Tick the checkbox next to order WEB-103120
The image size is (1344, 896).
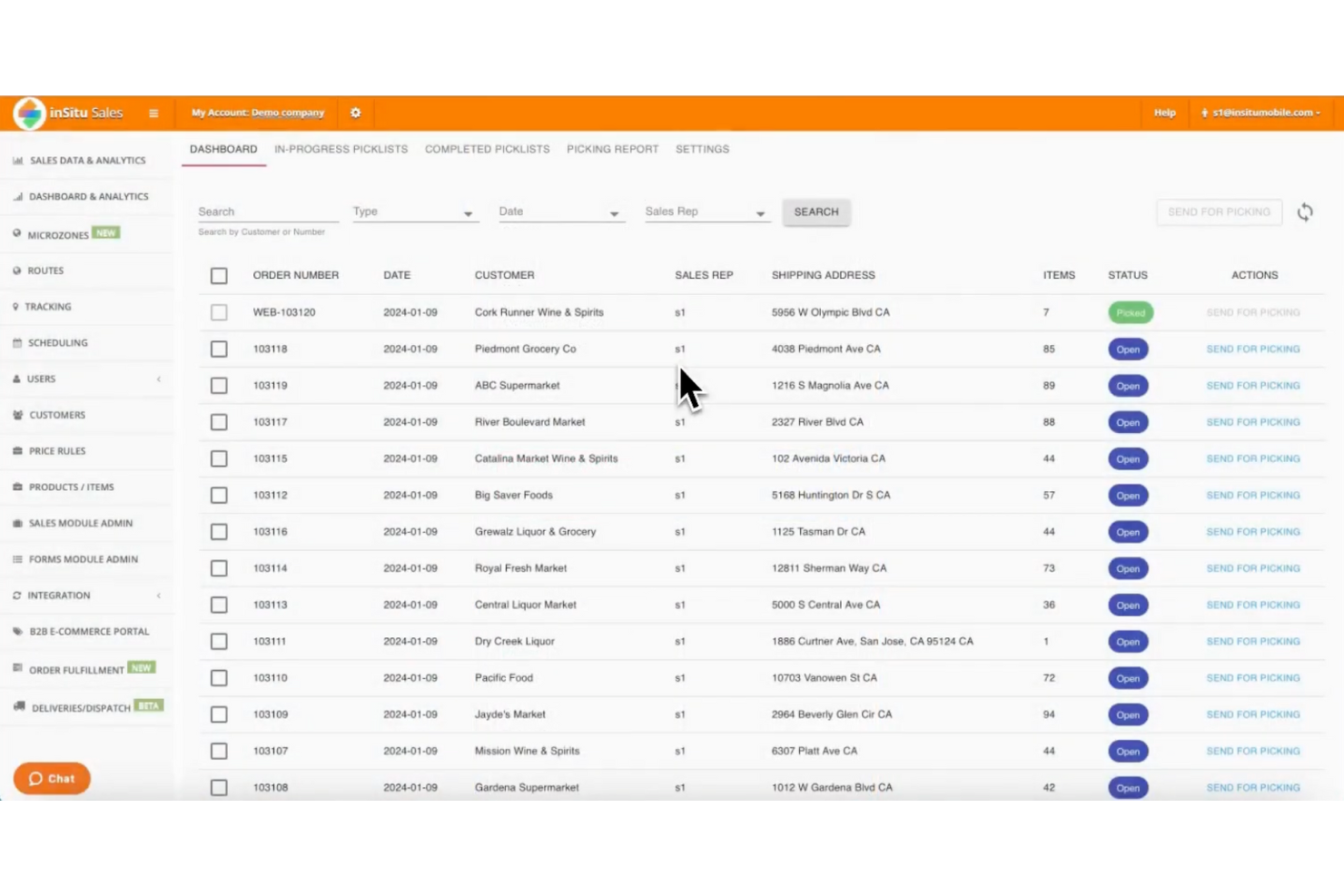point(218,311)
